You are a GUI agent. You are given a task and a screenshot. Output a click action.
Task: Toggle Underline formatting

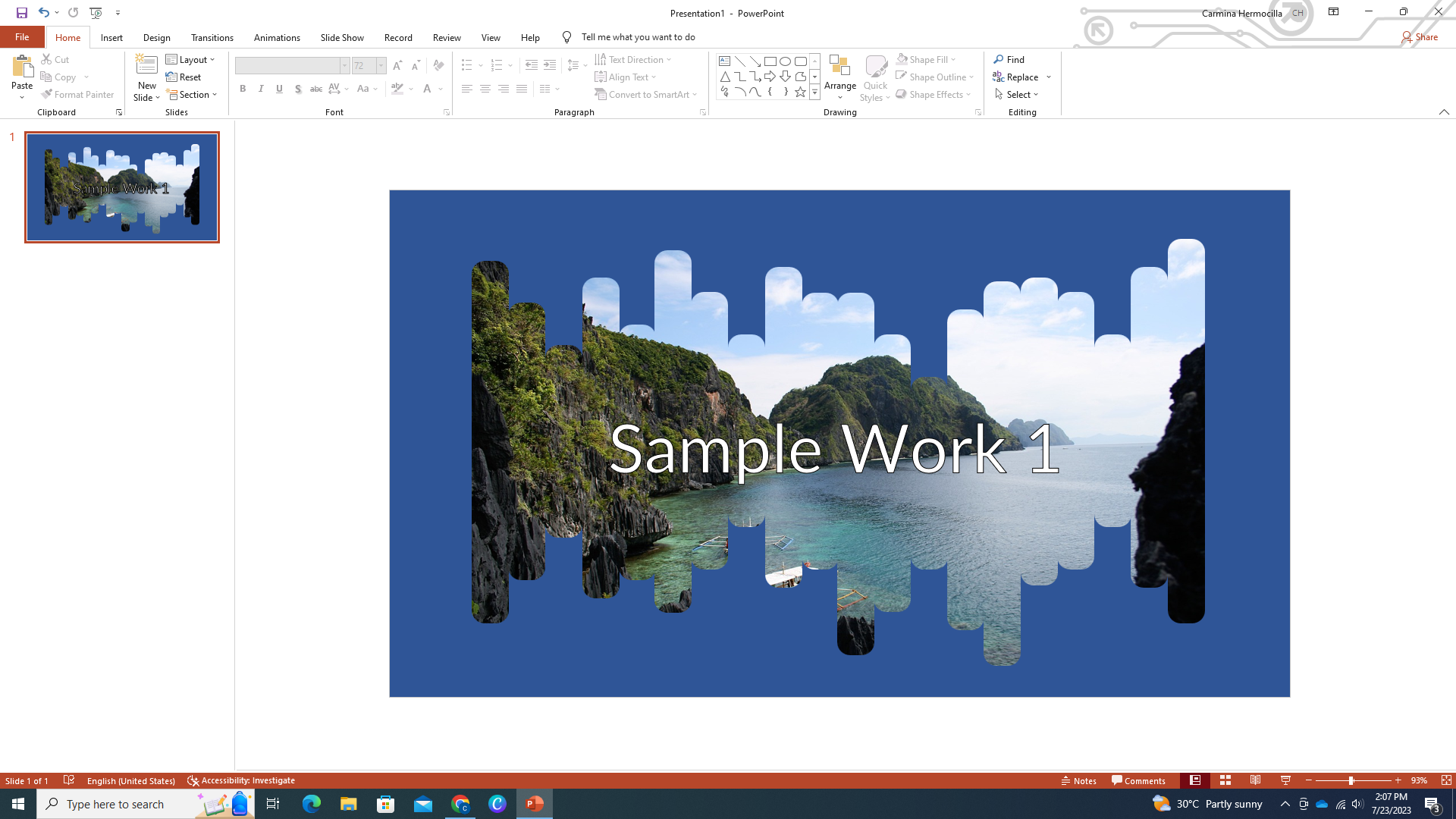[x=279, y=89]
